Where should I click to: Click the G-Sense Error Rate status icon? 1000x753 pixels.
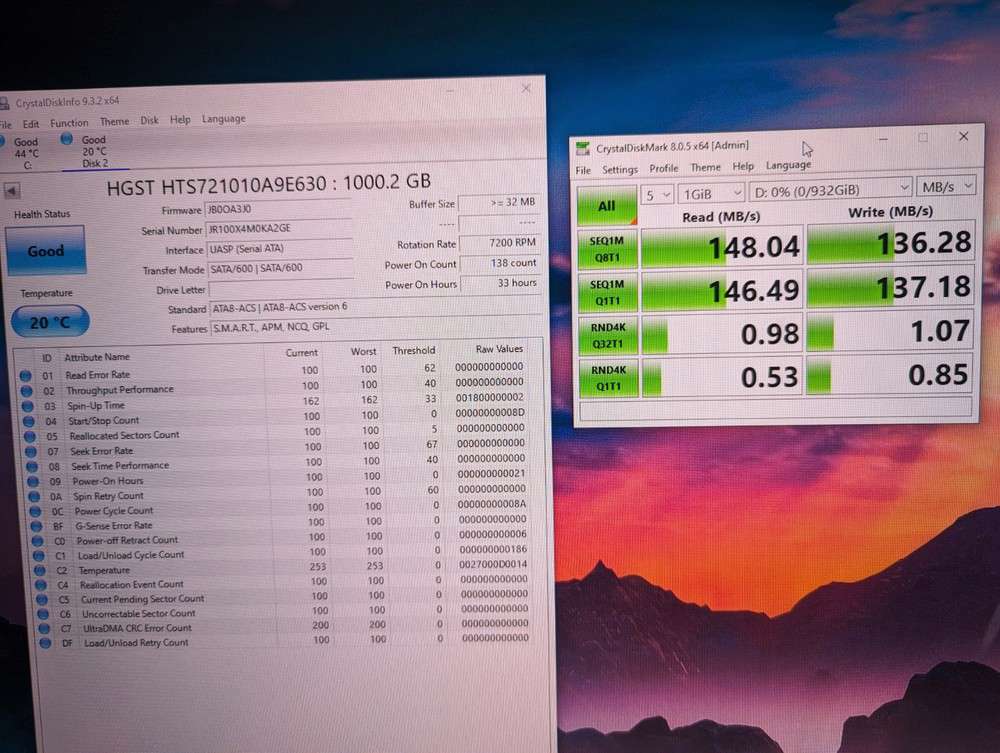coord(36,527)
